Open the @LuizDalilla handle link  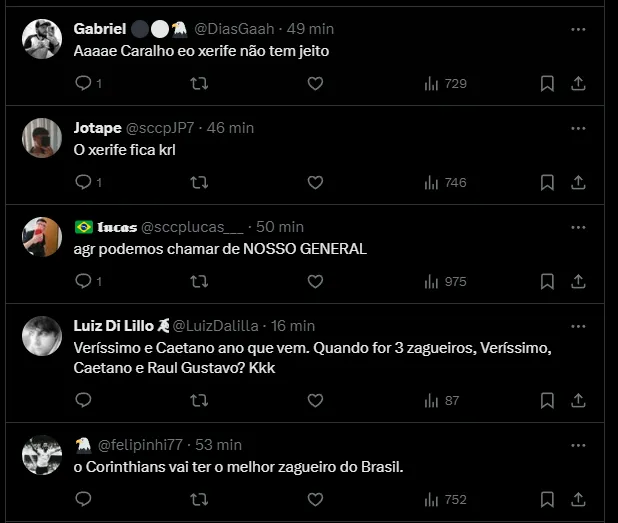[x=216, y=326]
